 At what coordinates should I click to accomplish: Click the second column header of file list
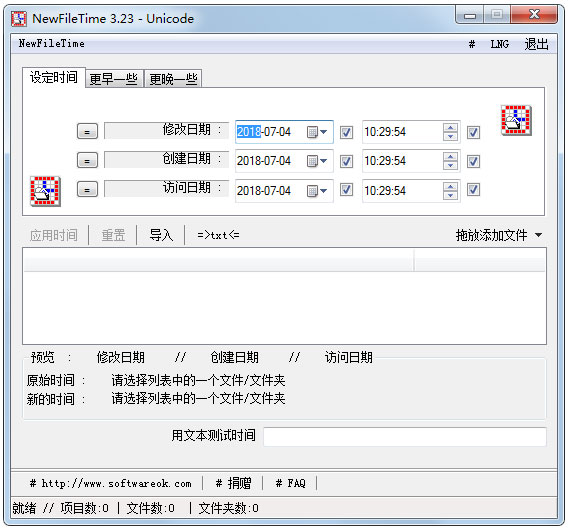(x=480, y=260)
